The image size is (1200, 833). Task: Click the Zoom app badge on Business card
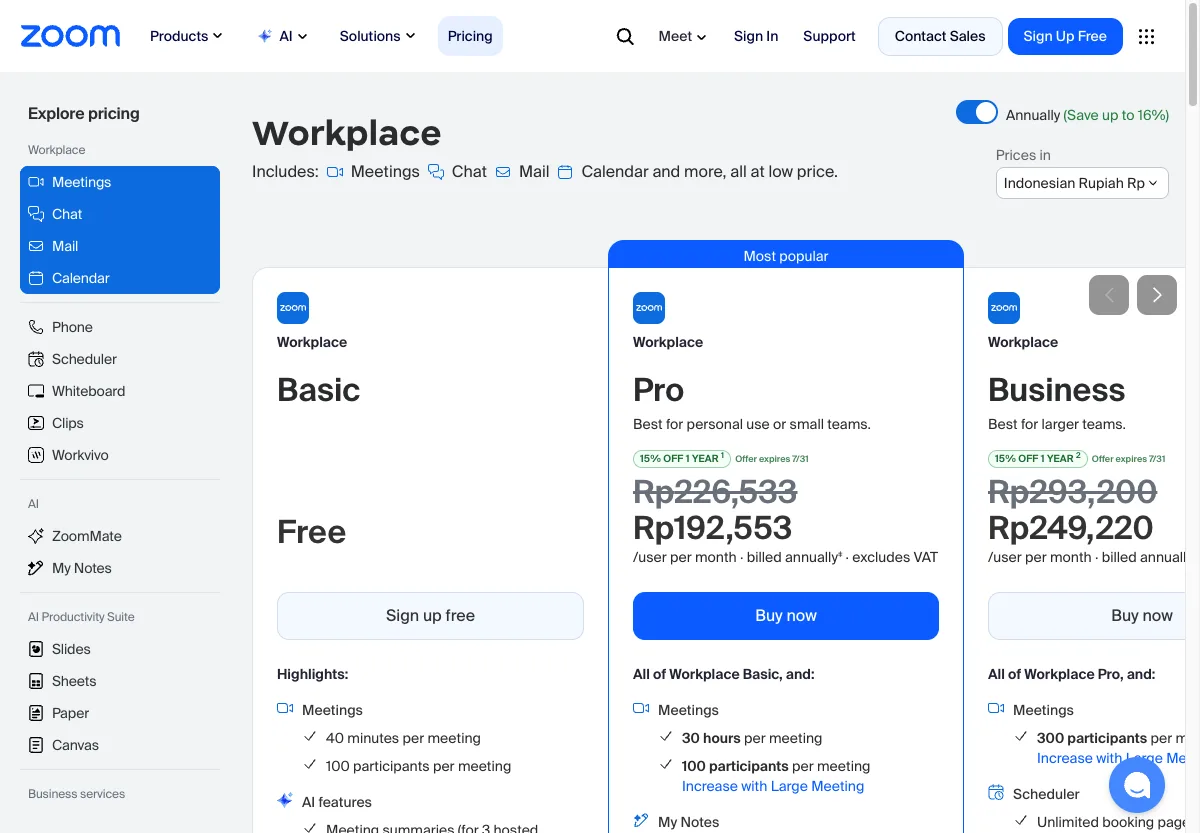coord(1004,308)
